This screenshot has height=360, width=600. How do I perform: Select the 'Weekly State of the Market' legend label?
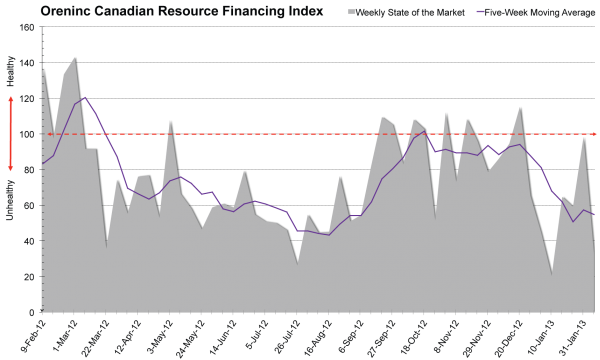coord(410,13)
